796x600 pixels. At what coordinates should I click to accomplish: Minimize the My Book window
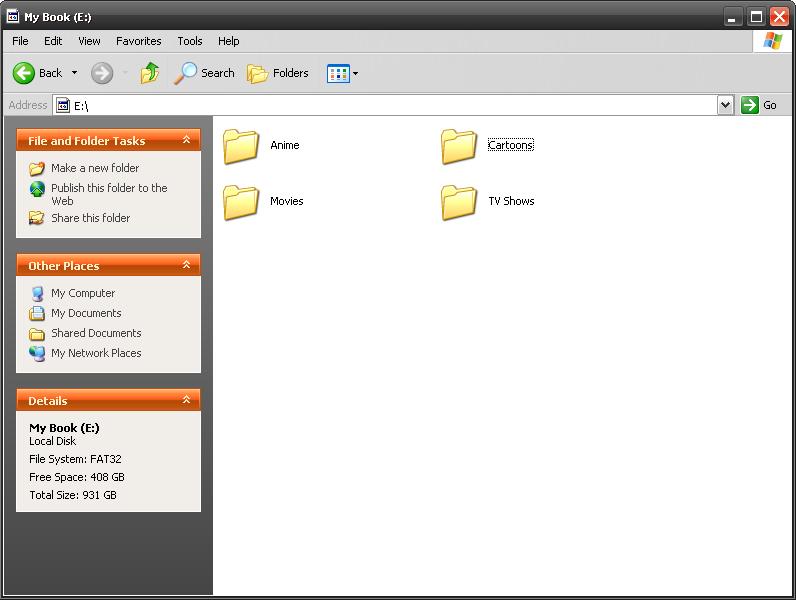click(732, 17)
